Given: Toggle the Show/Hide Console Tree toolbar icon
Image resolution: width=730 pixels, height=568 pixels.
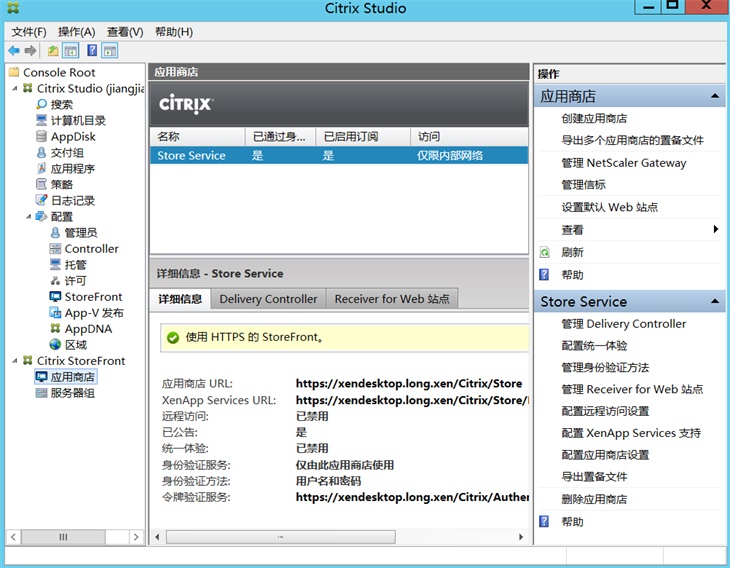Looking at the screenshot, I should point(71,50).
